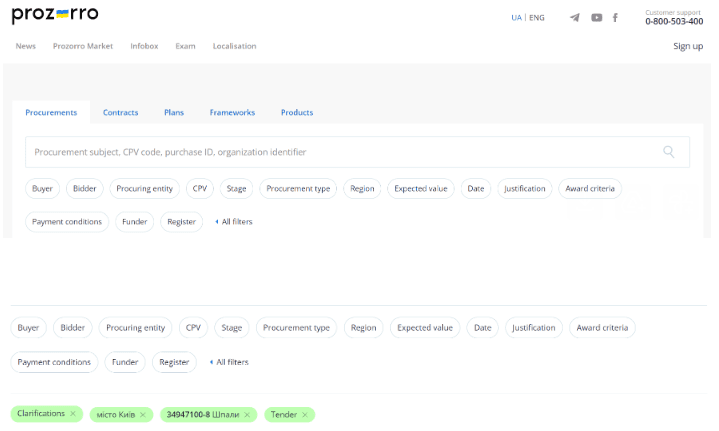The image size is (719, 431).
Task: Switch to the Frameworks tab
Action: click(232, 113)
